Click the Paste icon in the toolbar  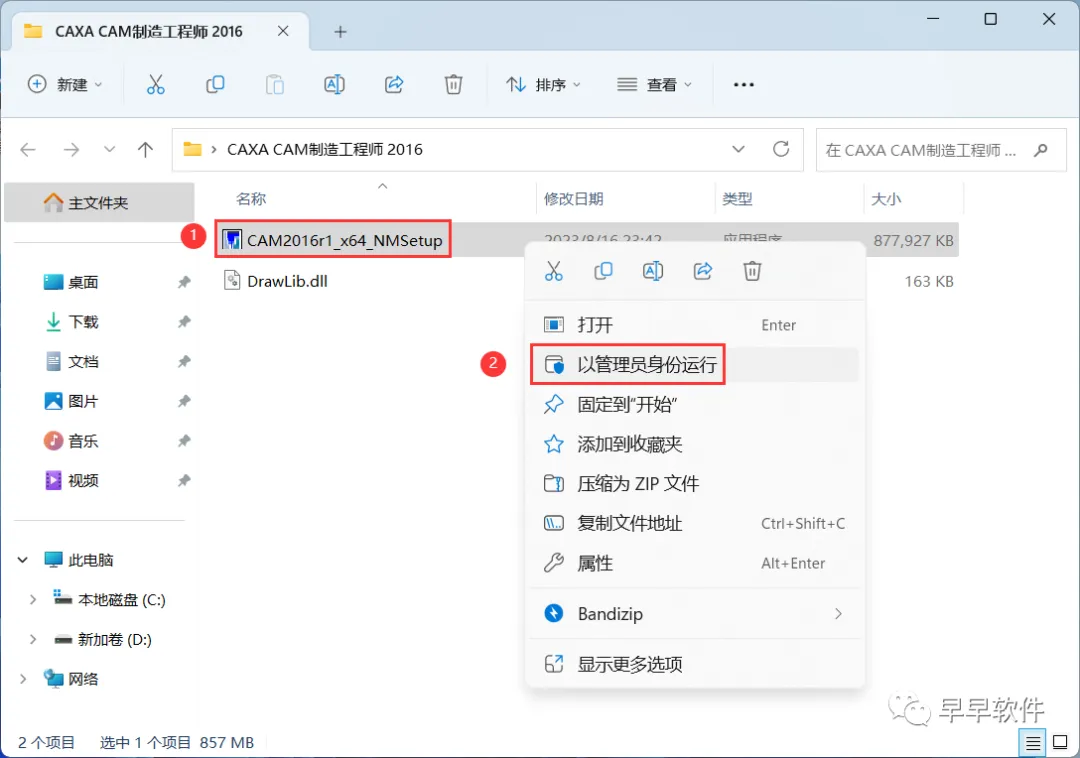[275, 85]
